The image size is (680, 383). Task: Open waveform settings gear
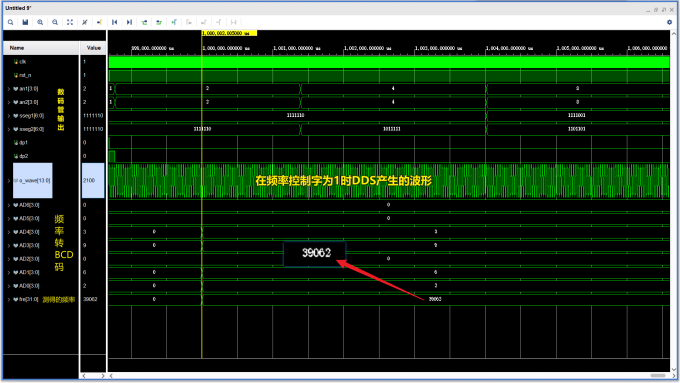tap(669, 22)
